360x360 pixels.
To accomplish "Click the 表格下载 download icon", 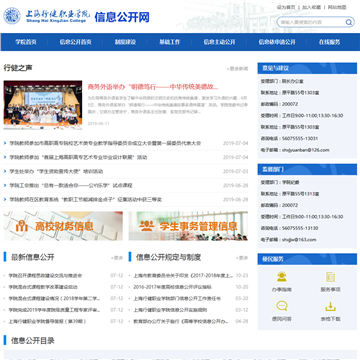I will [x=330, y=306].
